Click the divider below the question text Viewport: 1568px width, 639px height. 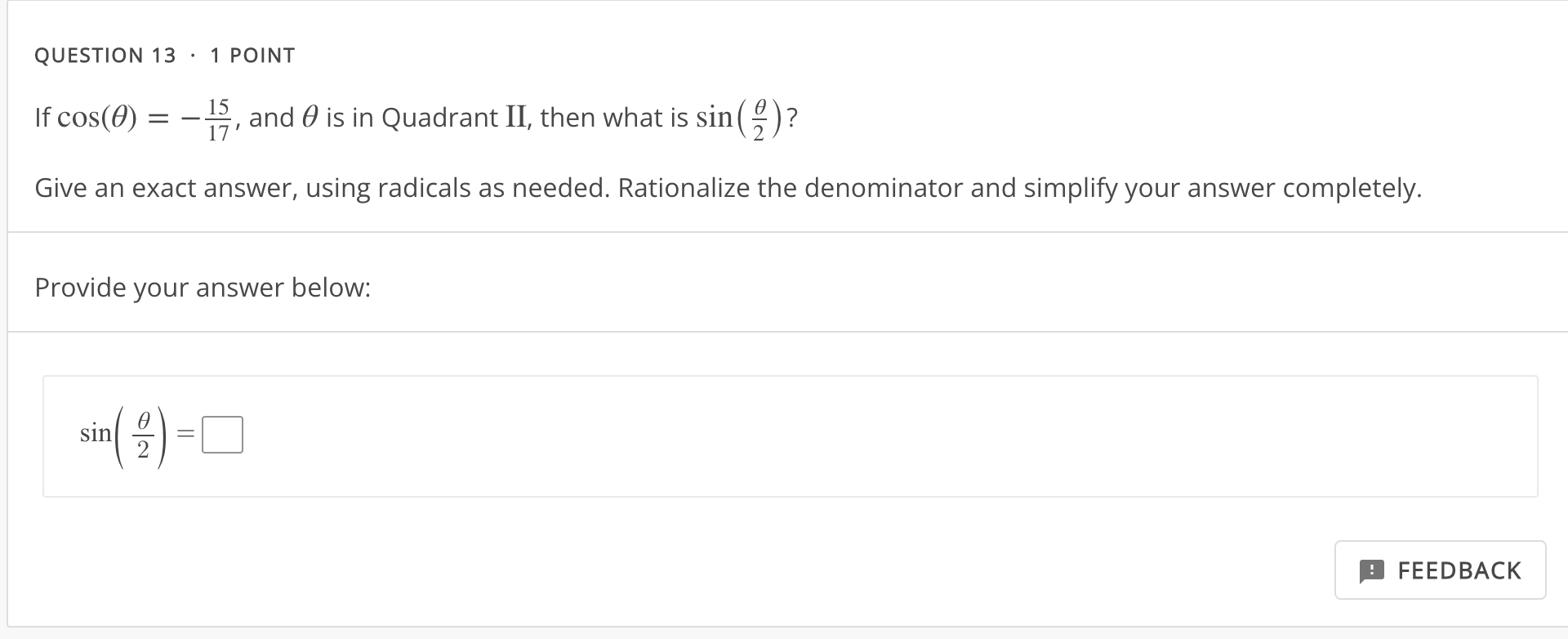784,231
